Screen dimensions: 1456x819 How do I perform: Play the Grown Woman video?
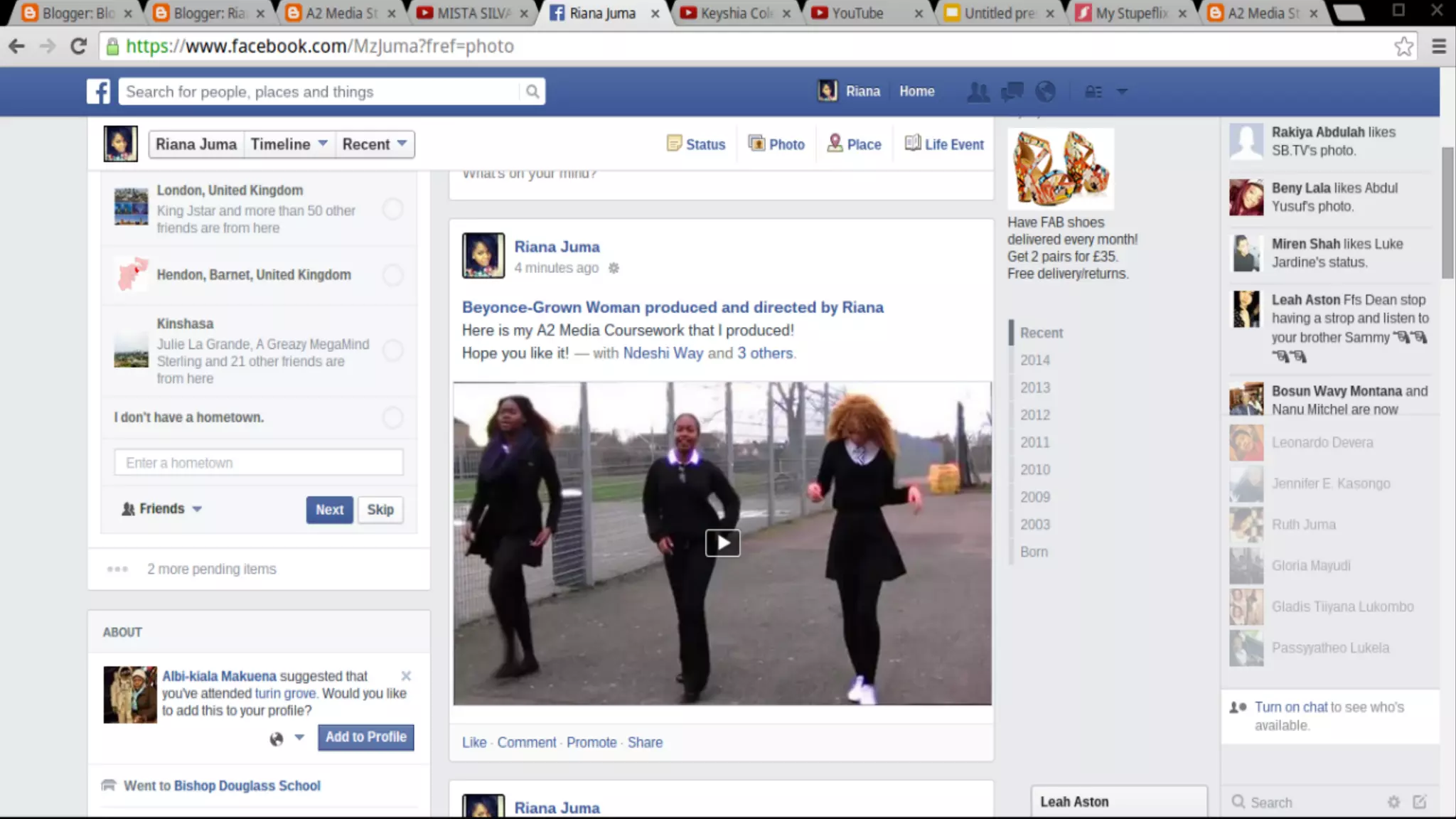(722, 543)
